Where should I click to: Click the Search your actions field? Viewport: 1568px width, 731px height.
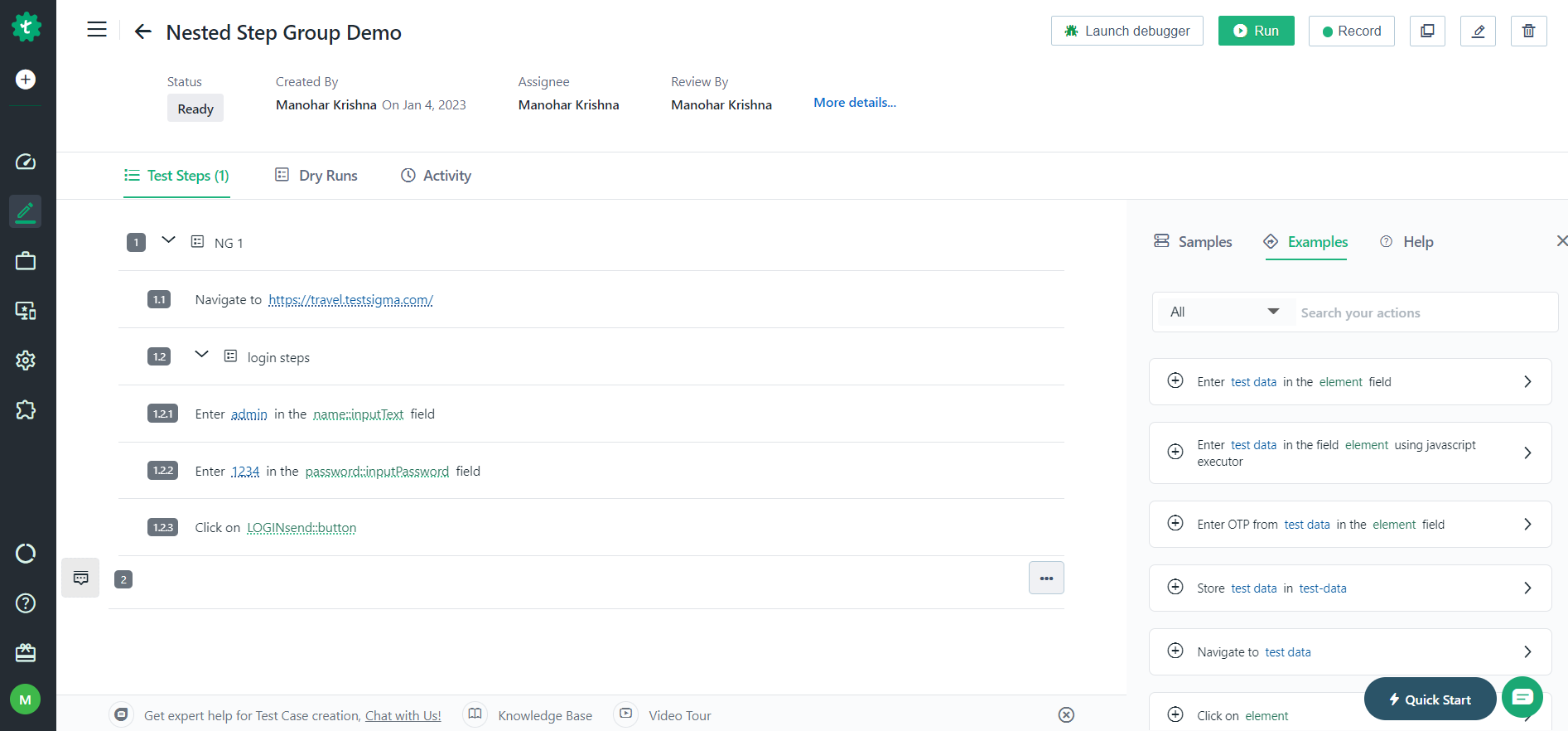(x=1426, y=312)
